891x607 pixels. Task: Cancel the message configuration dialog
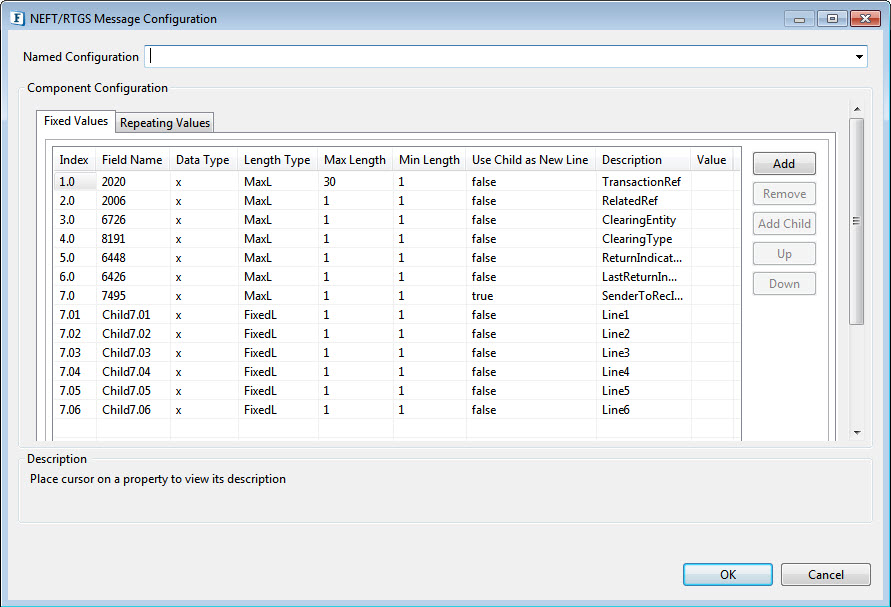(826, 575)
